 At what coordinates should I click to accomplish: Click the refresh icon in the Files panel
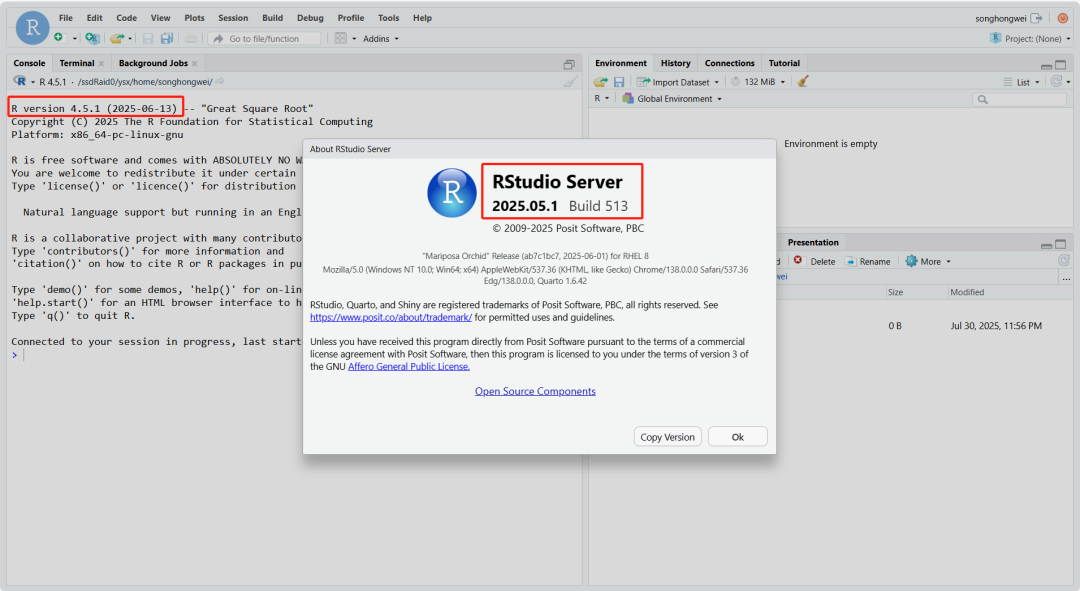1063,260
